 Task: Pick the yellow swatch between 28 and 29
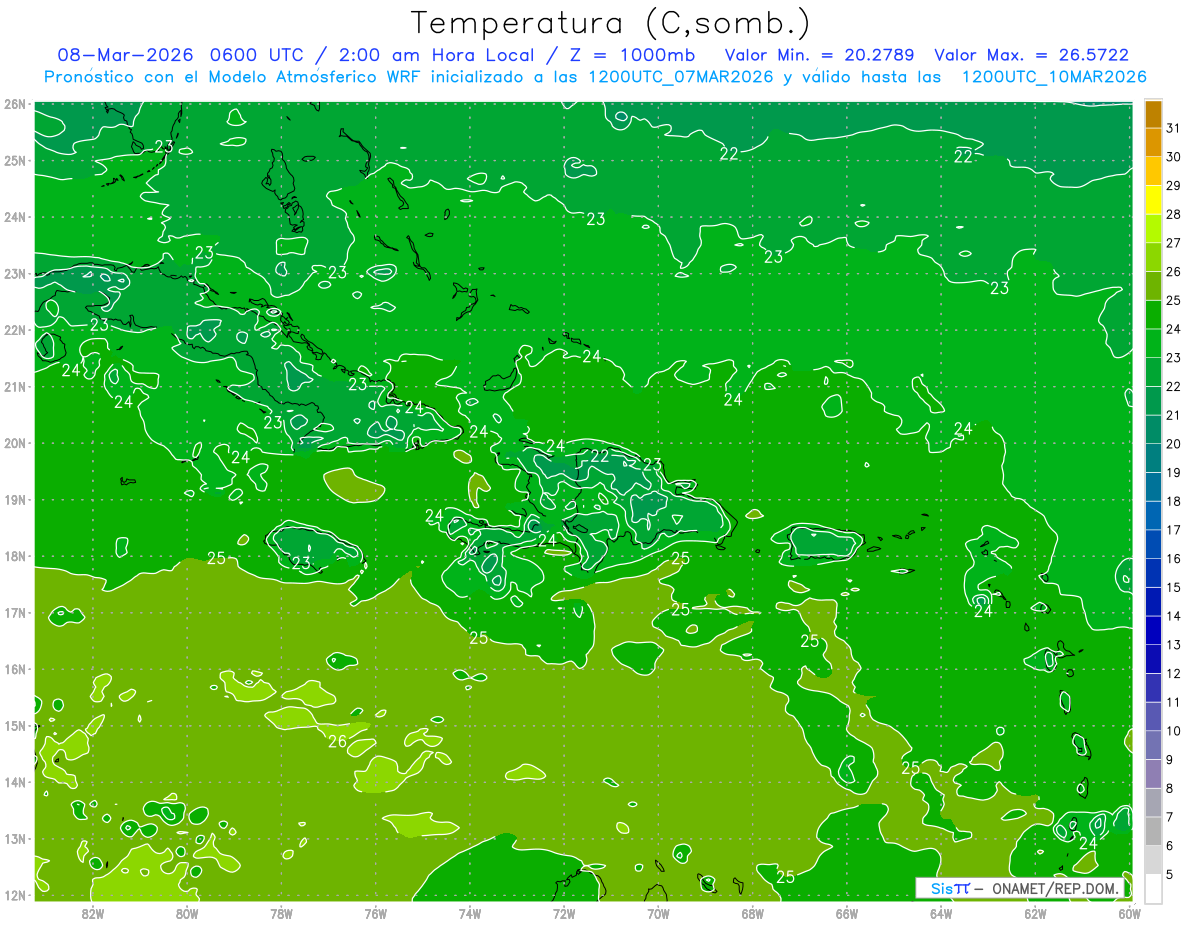tap(1152, 200)
